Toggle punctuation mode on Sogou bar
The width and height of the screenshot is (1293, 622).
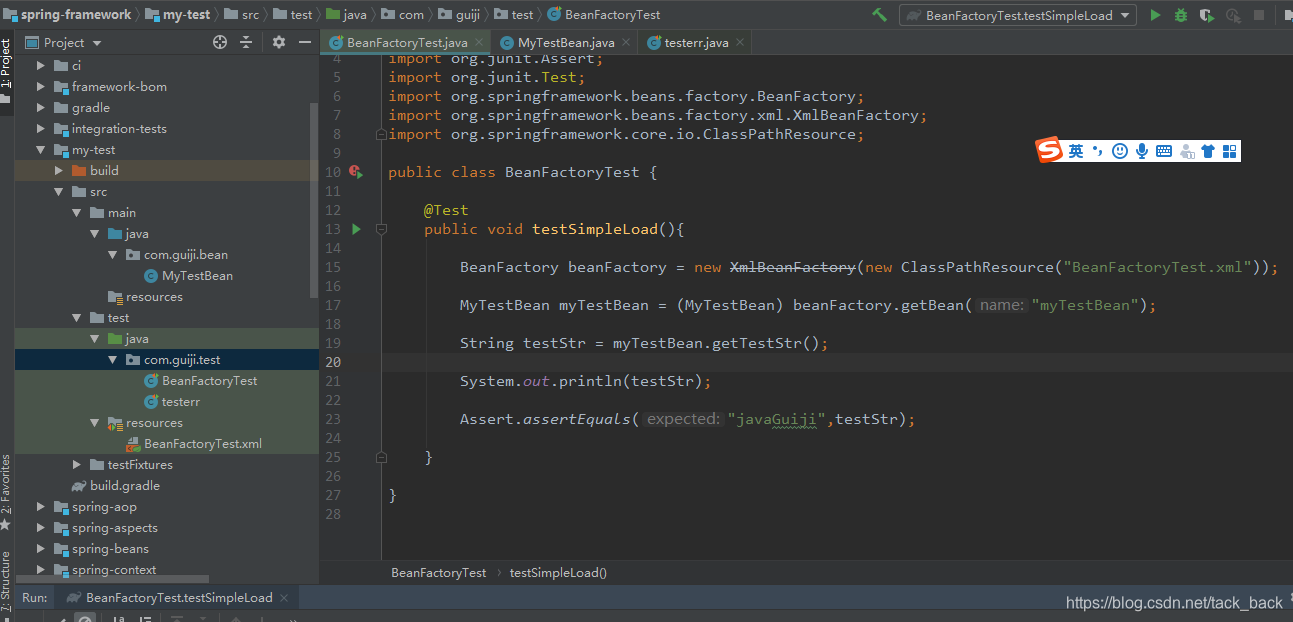coord(1098,151)
